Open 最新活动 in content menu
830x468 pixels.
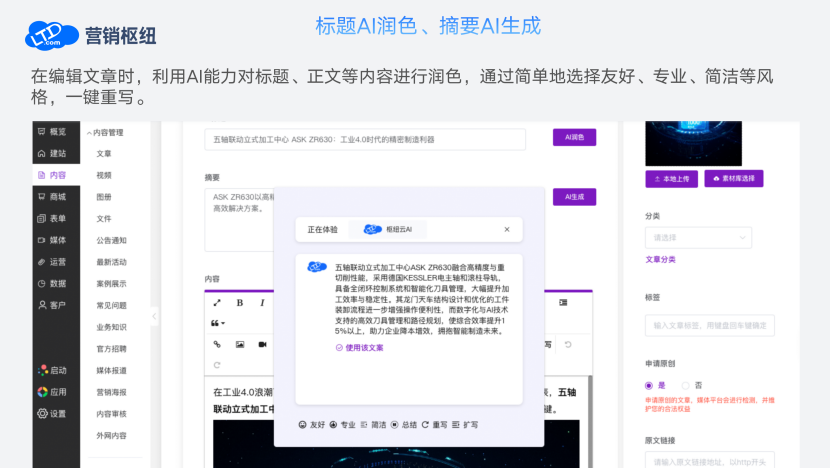click(x=111, y=262)
